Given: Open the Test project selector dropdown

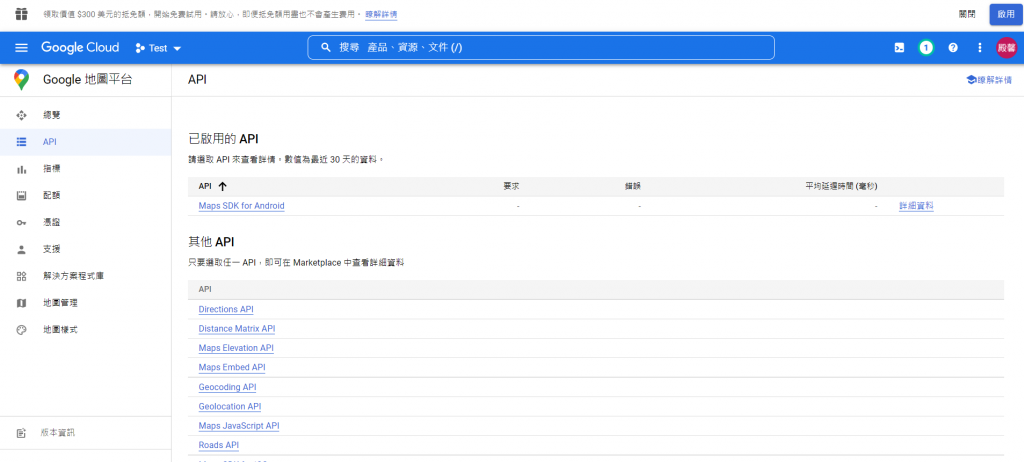Looking at the screenshot, I should pos(158,48).
